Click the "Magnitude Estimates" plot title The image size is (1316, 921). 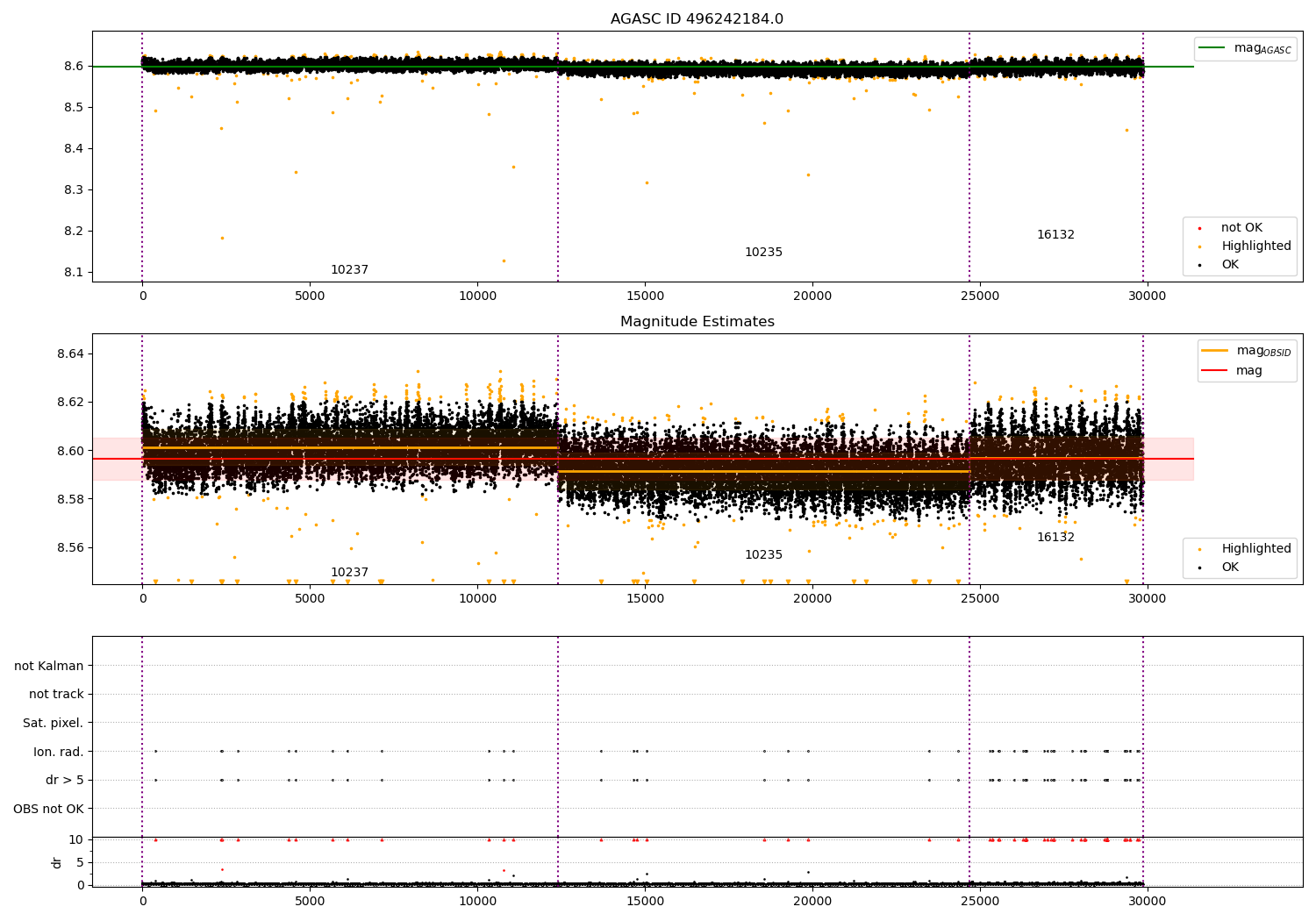[697, 322]
